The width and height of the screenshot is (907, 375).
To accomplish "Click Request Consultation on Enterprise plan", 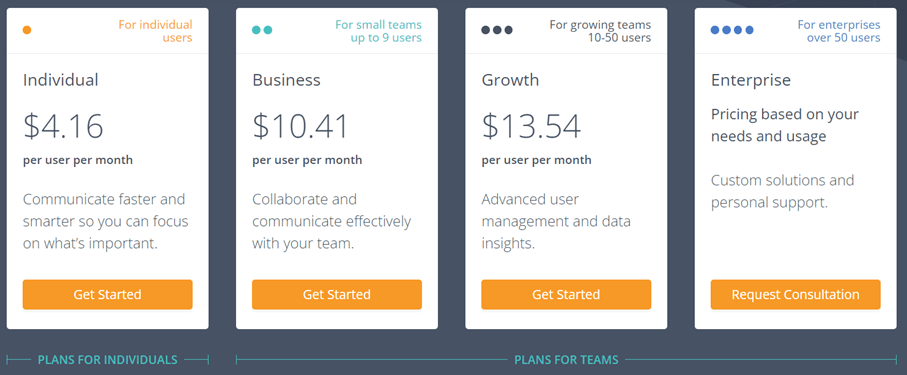I will tap(795, 295).
